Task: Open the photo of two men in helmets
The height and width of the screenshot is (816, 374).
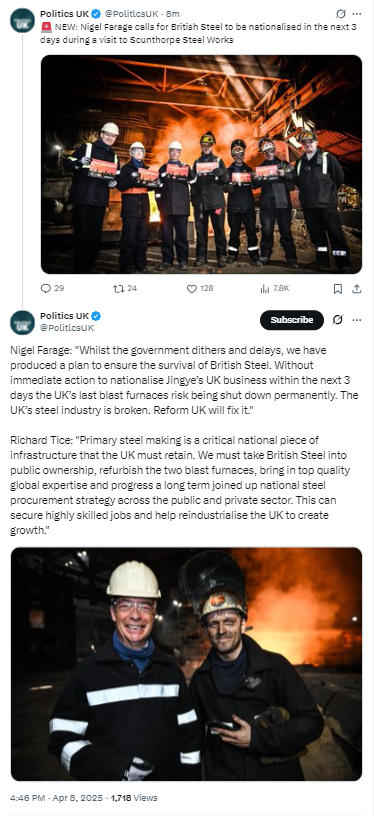Action: (186, 664)
